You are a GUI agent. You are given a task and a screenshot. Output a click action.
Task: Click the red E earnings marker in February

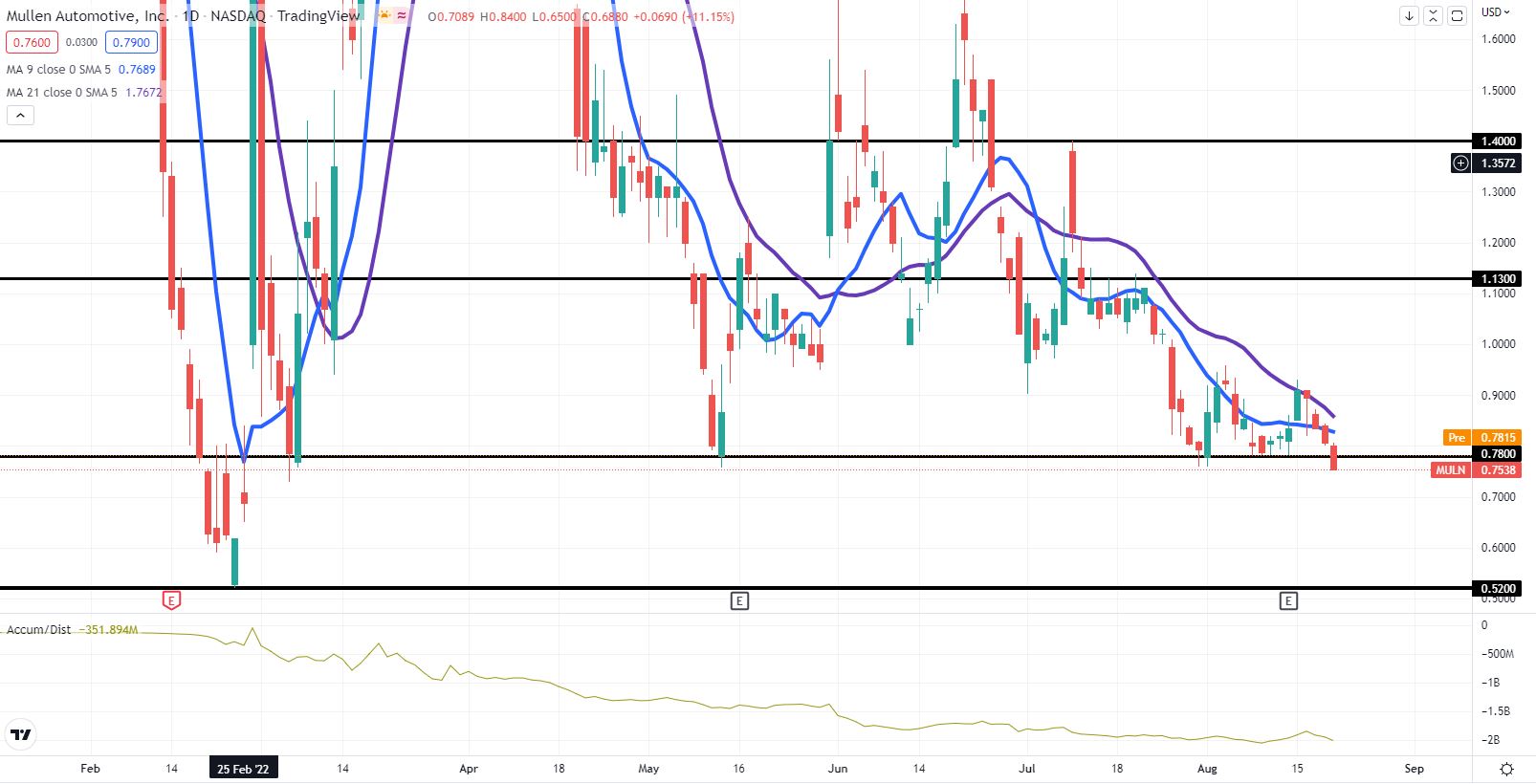171,600
